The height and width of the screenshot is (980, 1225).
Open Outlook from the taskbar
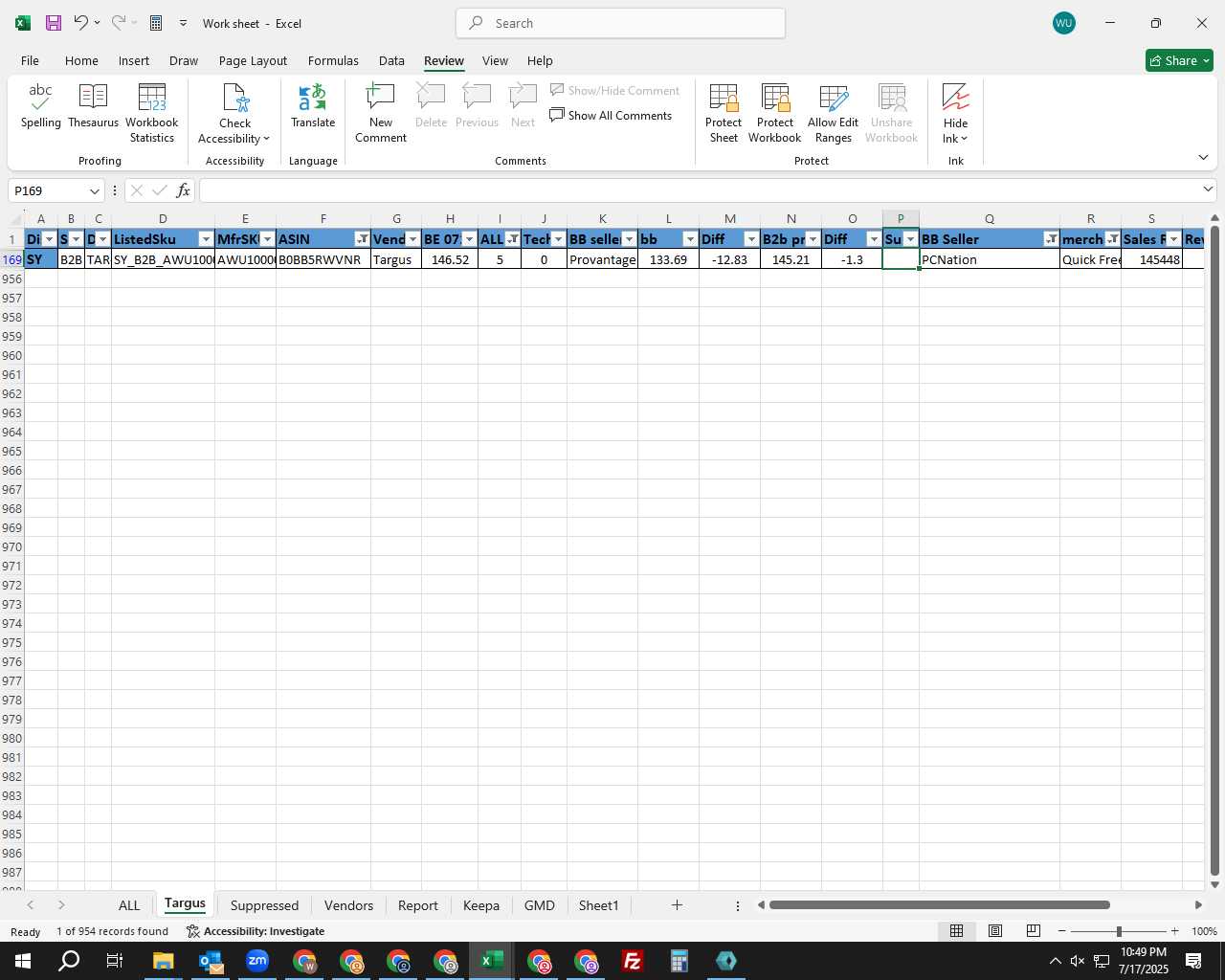pos(211,961)
